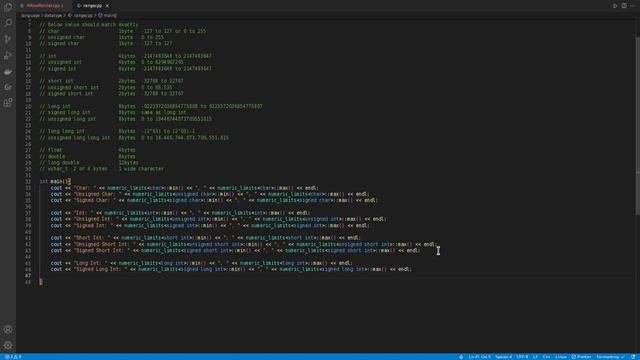Click the '// long double' comment line
Viewport: 640px width, 360px height.
click(89, 162)
